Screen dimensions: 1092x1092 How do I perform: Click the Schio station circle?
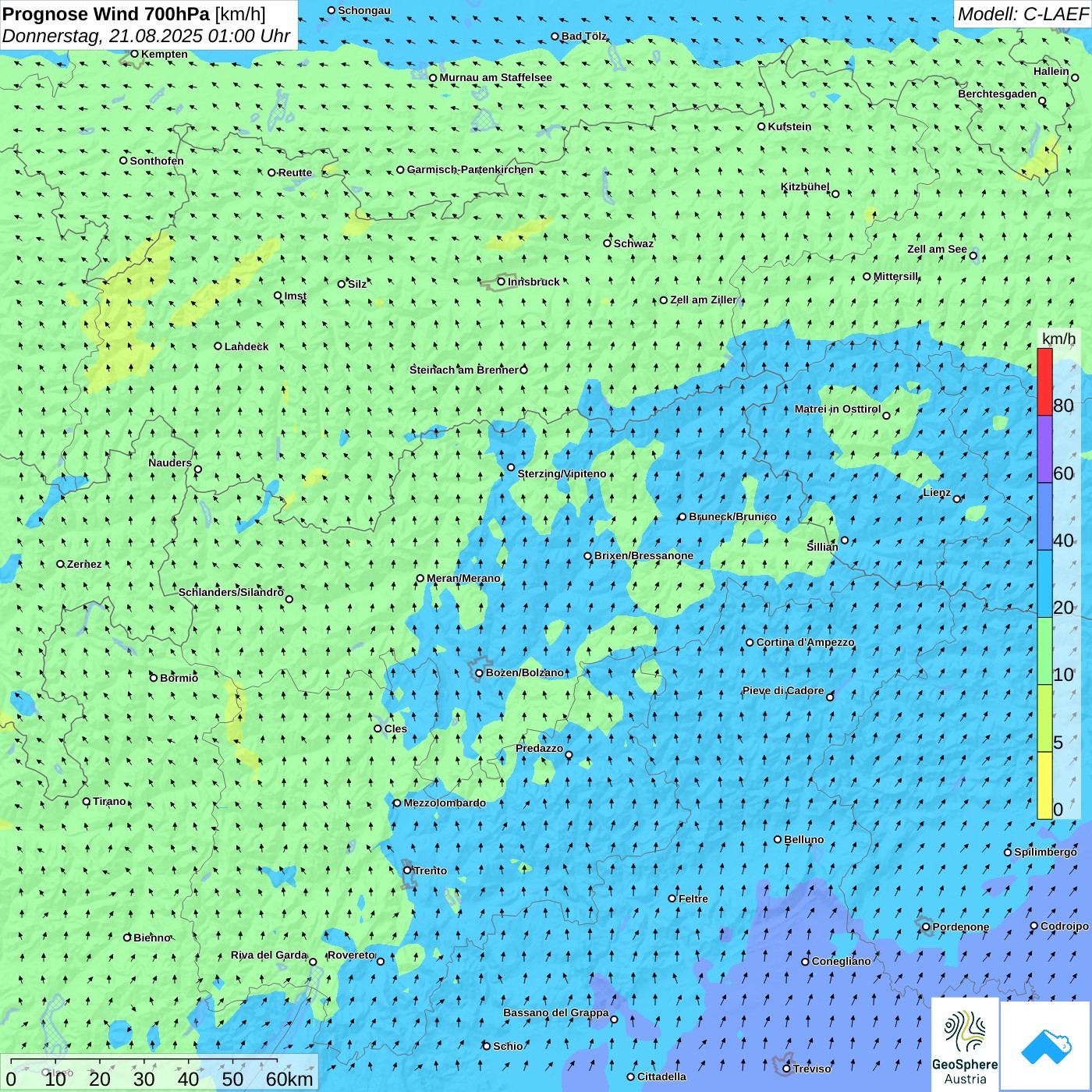click(x=487, y=1046)
